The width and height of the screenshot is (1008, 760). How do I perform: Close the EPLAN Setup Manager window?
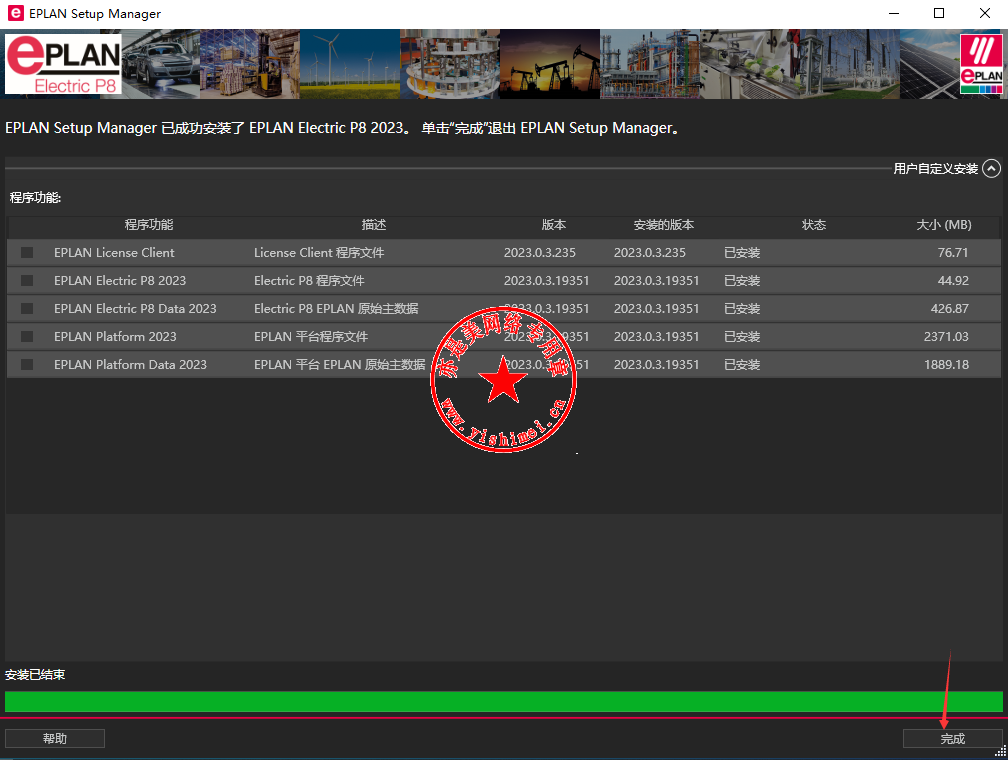point(984,14)
